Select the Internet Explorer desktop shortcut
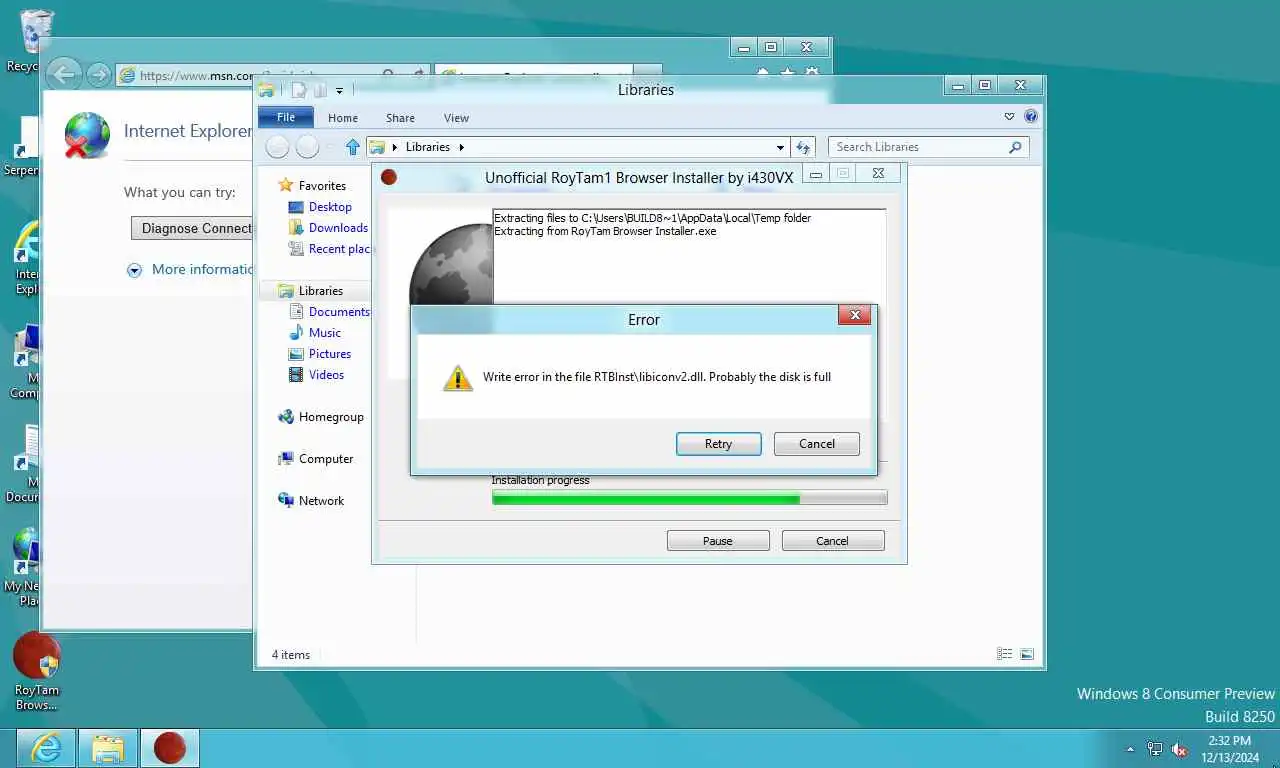Viewport: 1280px width, 768px height. click(x=28, y=258)
